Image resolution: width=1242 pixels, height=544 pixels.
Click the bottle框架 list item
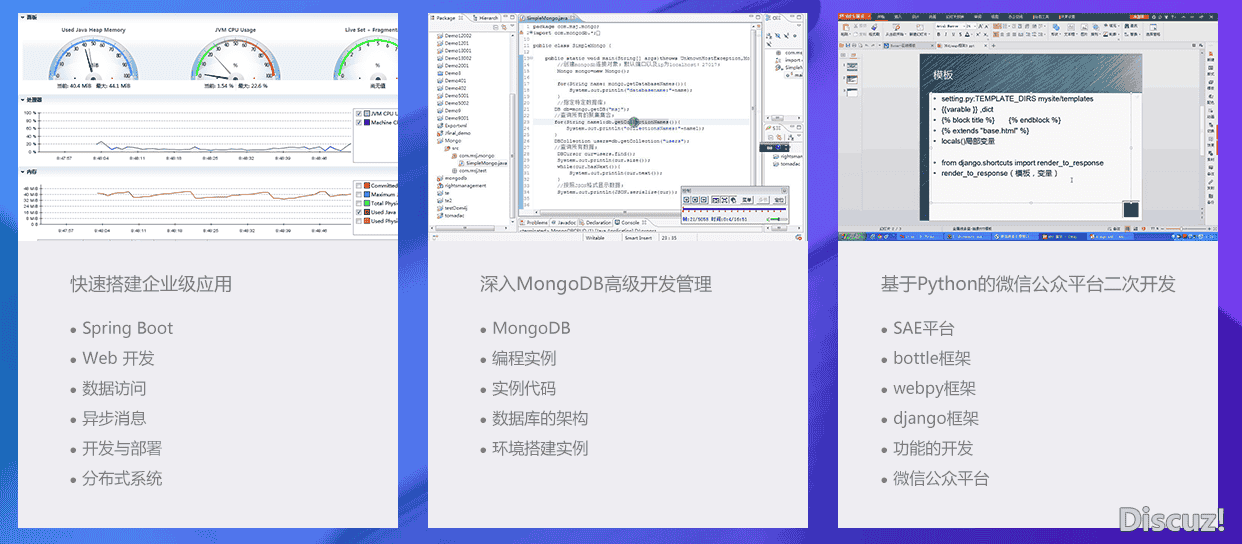932,358
